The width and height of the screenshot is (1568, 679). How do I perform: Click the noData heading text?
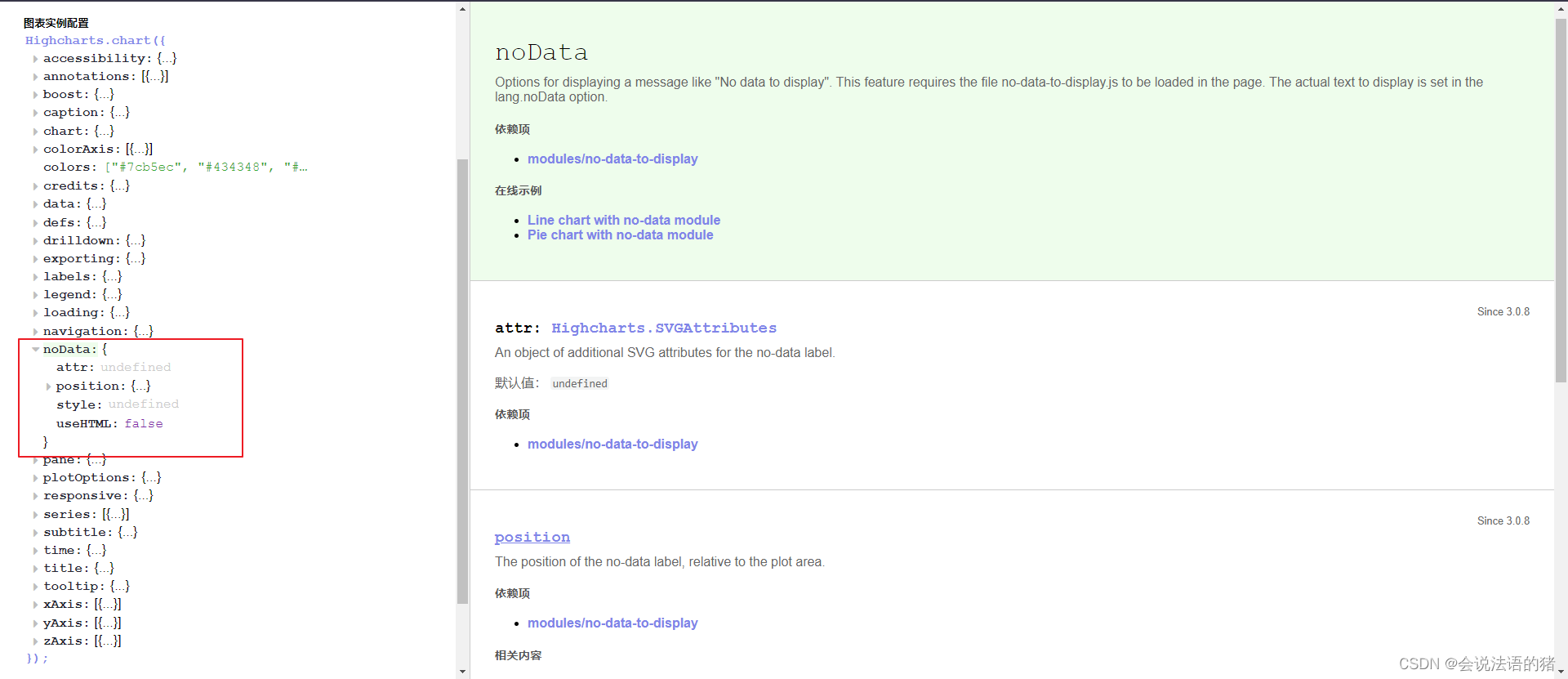[x=541, y=52]
